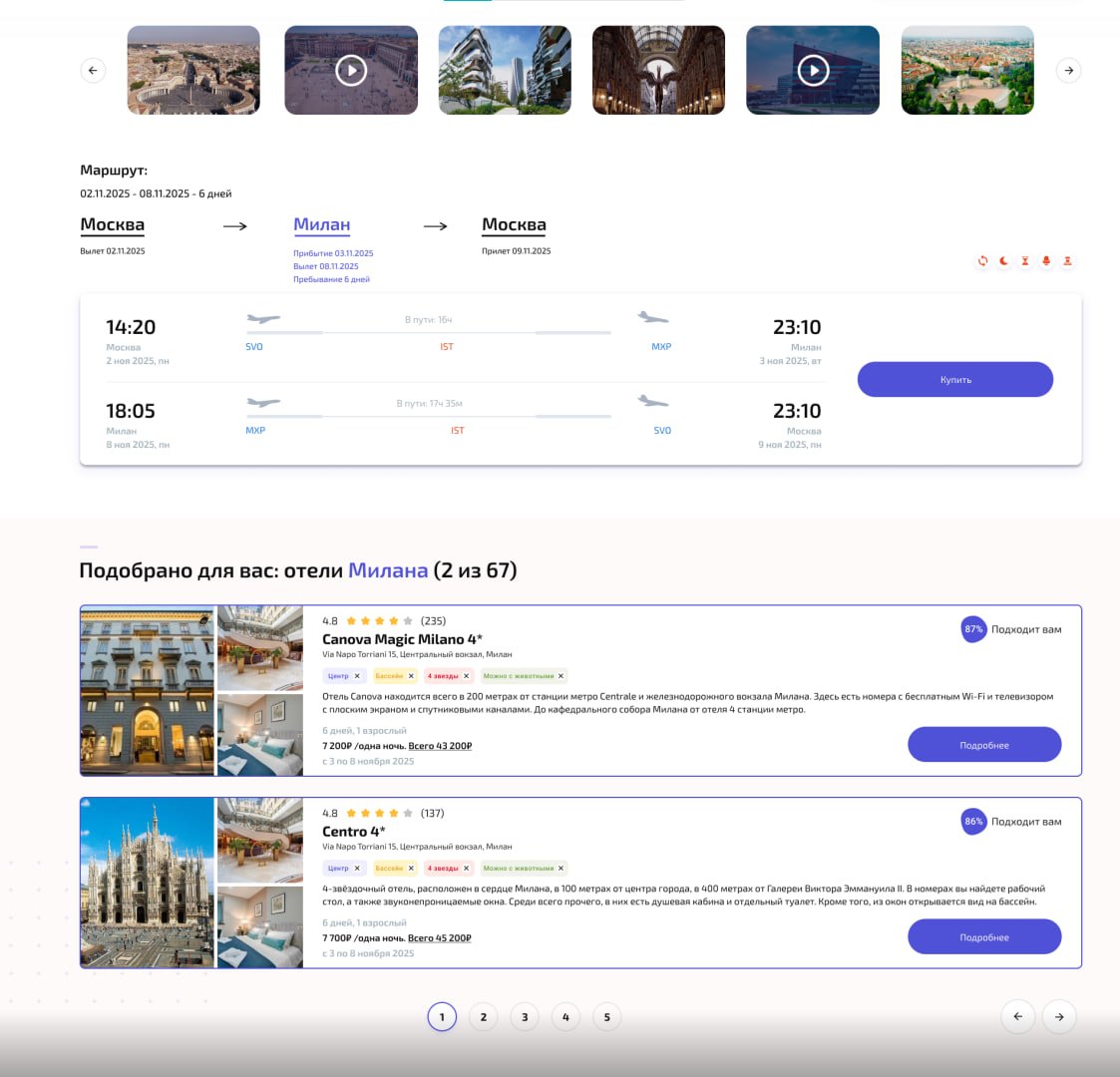Open page 3 of hotel results
1120x1077 pixels.
tap(525, 1017)
